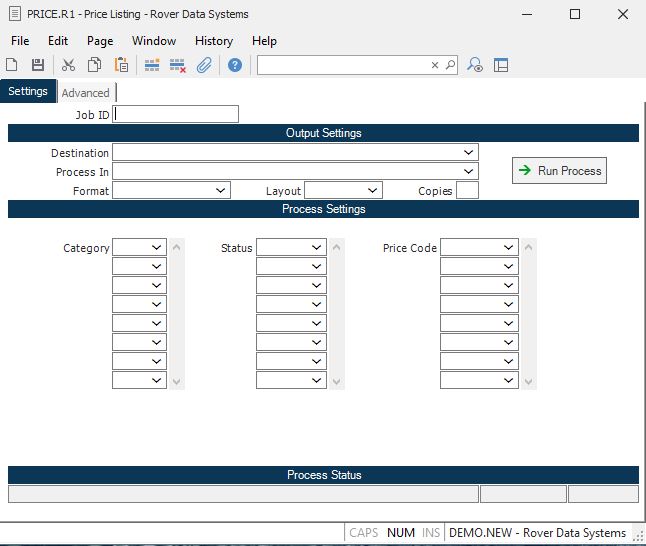Click the Copy icon in toolbar
This screenshot has width=646, height=546.
pyautogui.click(x=94, y=65)
